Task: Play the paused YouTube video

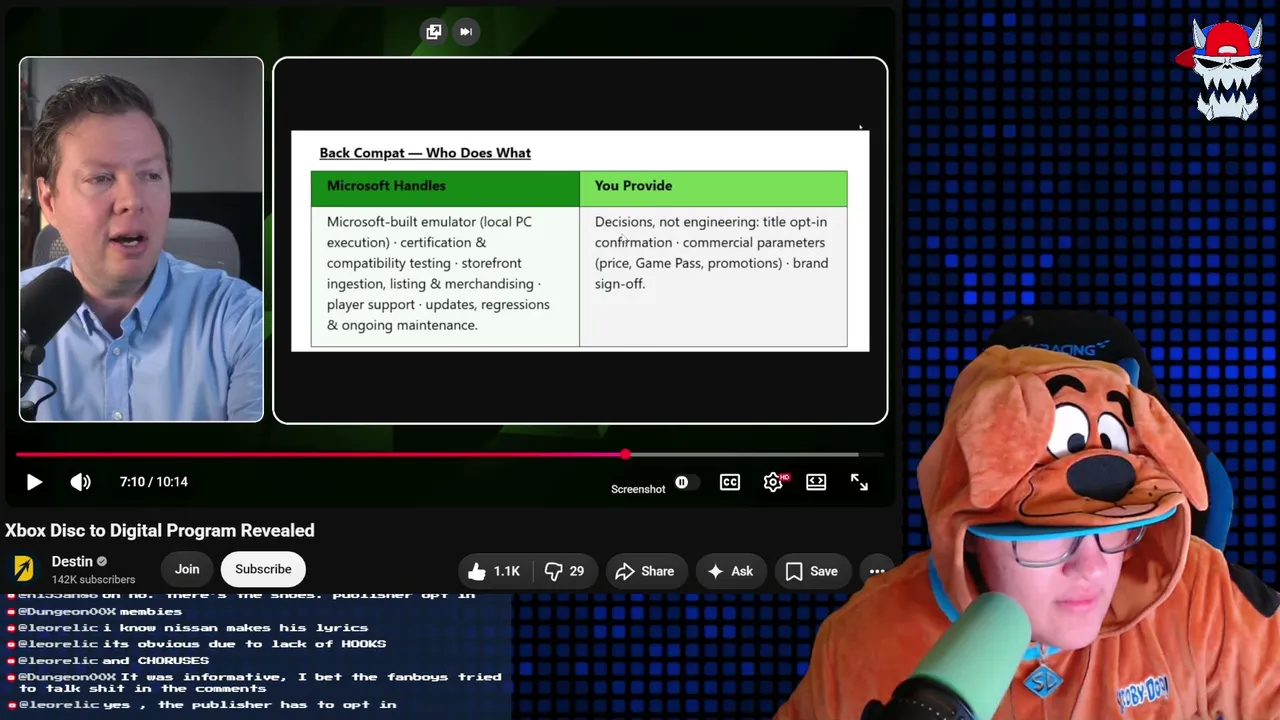Action: pyautogui.click(x=33, y=482)
